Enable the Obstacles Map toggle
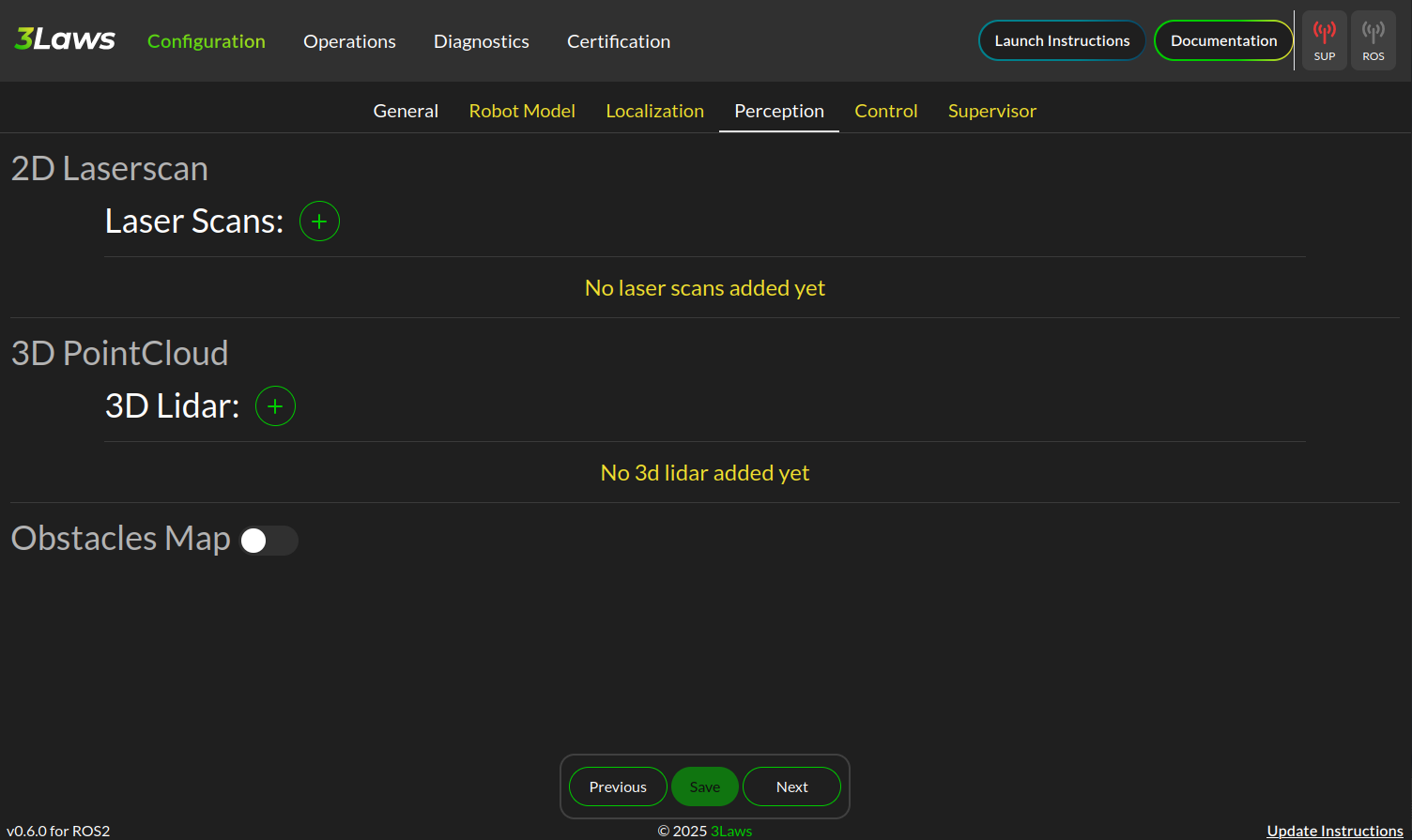1412x840 pixels. pos(268,541)
